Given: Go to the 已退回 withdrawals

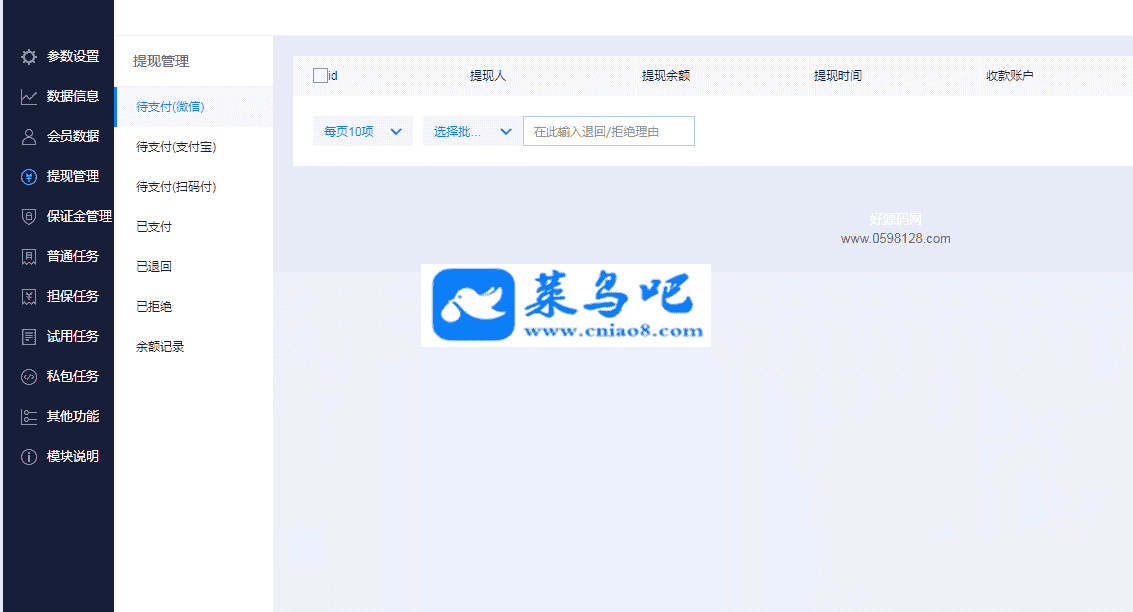Looking at the screenshot, I should coord(154,267).
